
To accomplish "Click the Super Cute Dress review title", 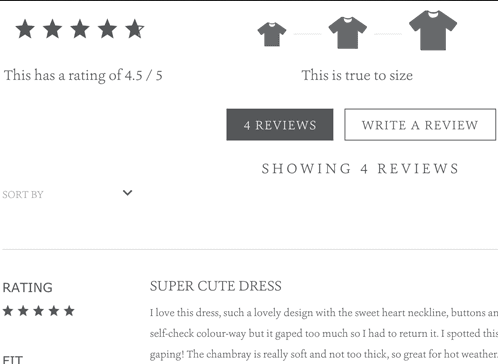I will point(216,286).
